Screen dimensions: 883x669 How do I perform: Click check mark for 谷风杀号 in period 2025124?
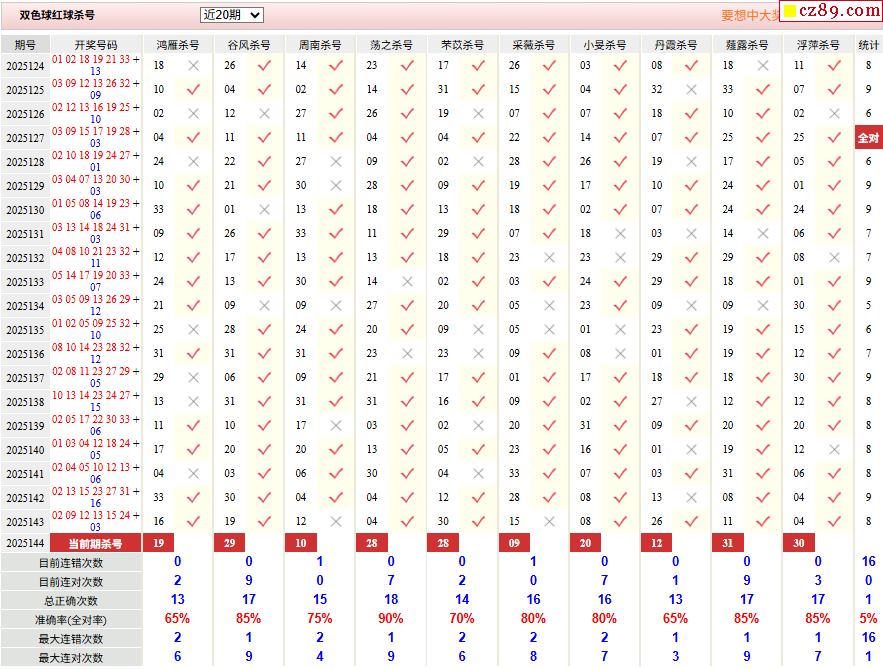[264, 66]
